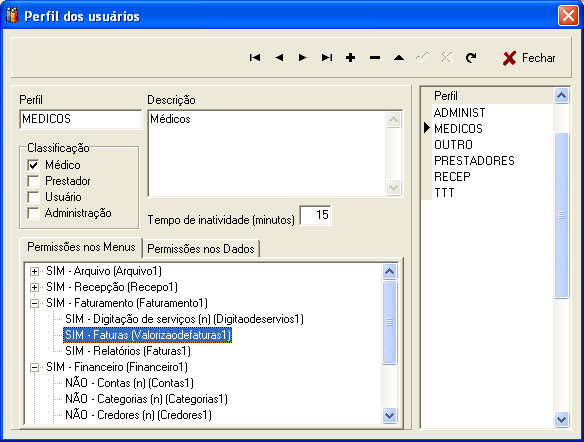
Task: Click the Fechar button
Action: coord(529,58)
